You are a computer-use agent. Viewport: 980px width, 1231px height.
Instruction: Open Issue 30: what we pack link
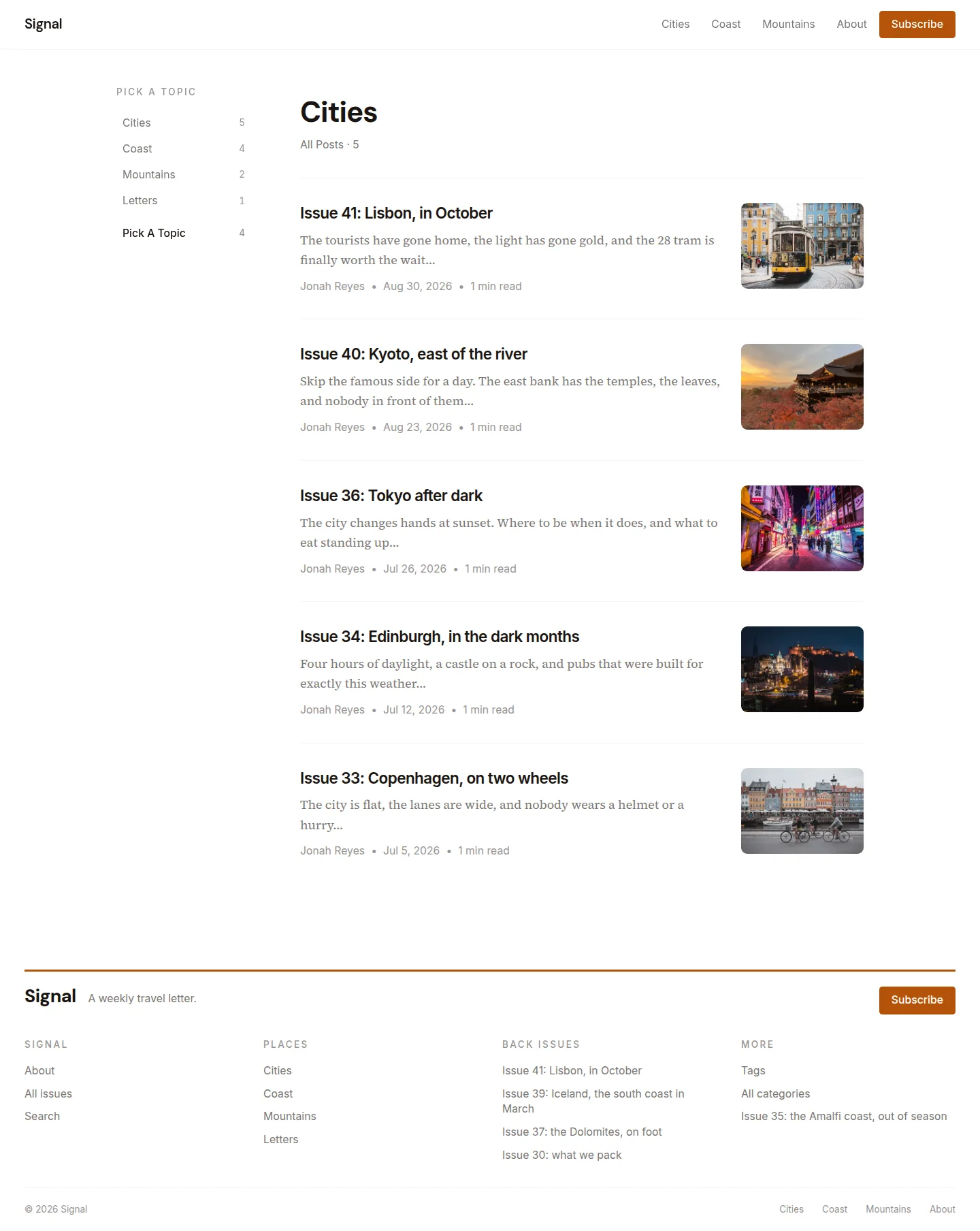[561, 1155]
